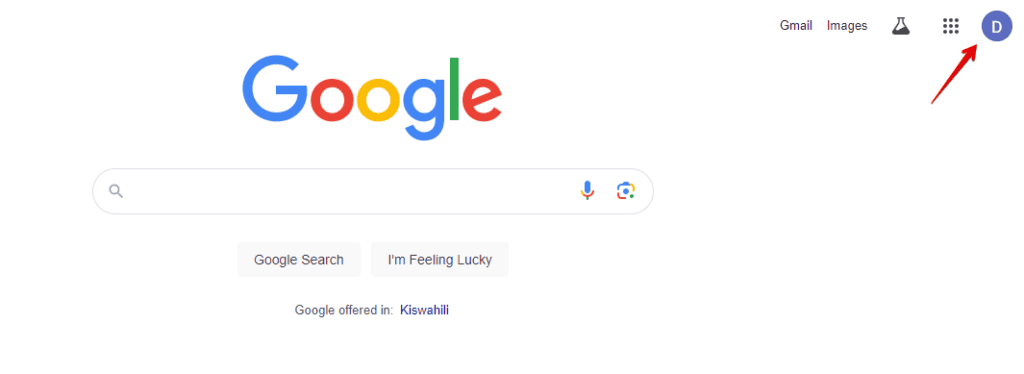Click the Google Search button
The height and width of the screenshot is (374, 1024).
298,260
